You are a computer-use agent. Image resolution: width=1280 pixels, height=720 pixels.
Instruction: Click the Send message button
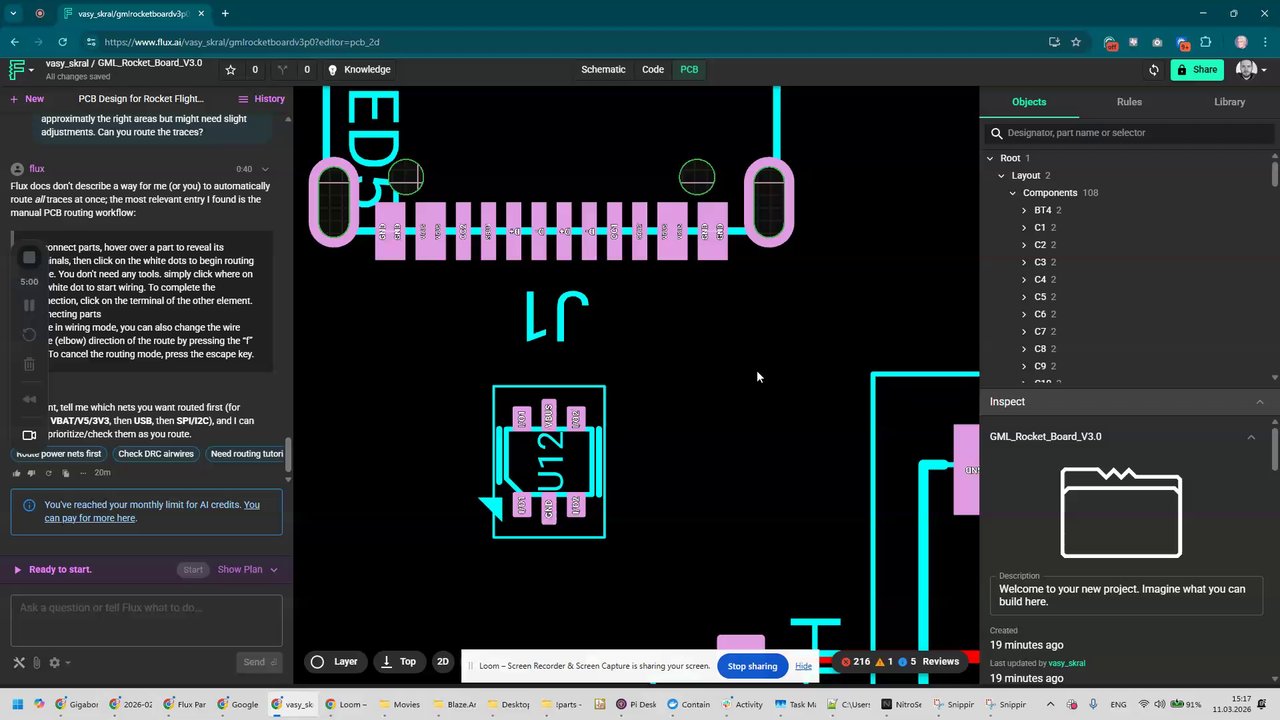point(259,662)
